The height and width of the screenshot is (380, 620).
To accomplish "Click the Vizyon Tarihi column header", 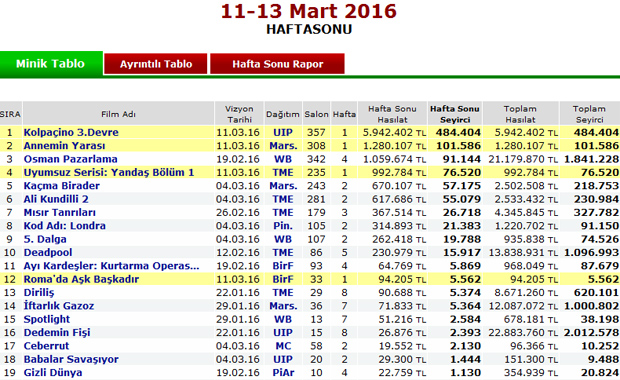I will point(239,114).
